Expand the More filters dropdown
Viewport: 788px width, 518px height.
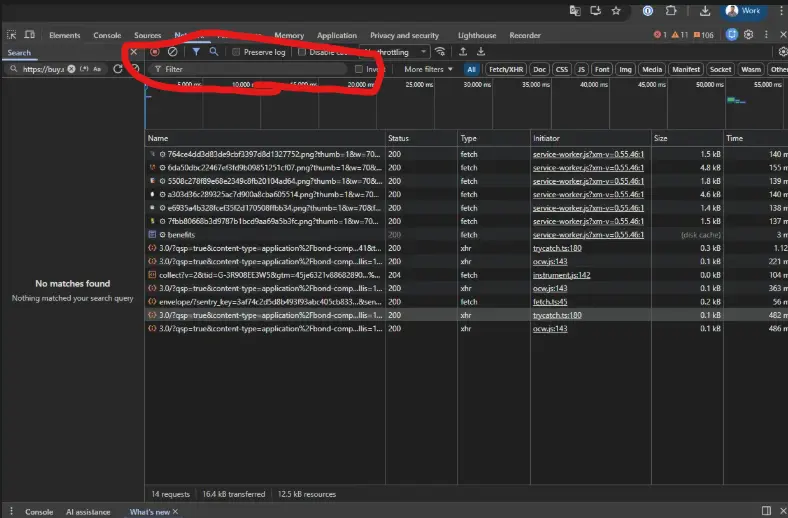[x=428, y=69]
